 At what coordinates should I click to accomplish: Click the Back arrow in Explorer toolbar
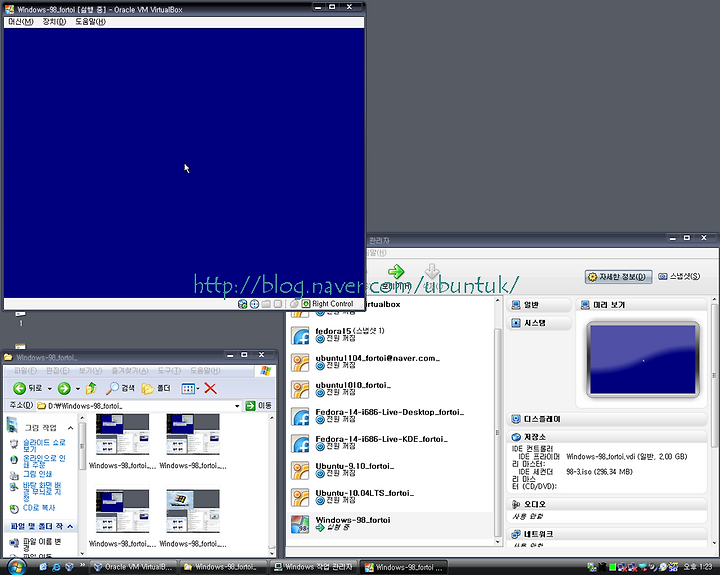[x=19, y=389]
